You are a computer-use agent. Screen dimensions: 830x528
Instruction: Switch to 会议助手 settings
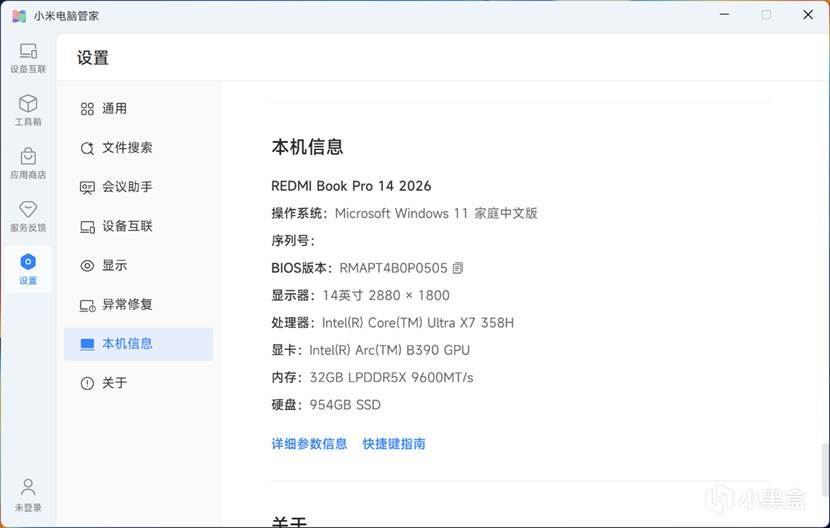click(138, 187)
